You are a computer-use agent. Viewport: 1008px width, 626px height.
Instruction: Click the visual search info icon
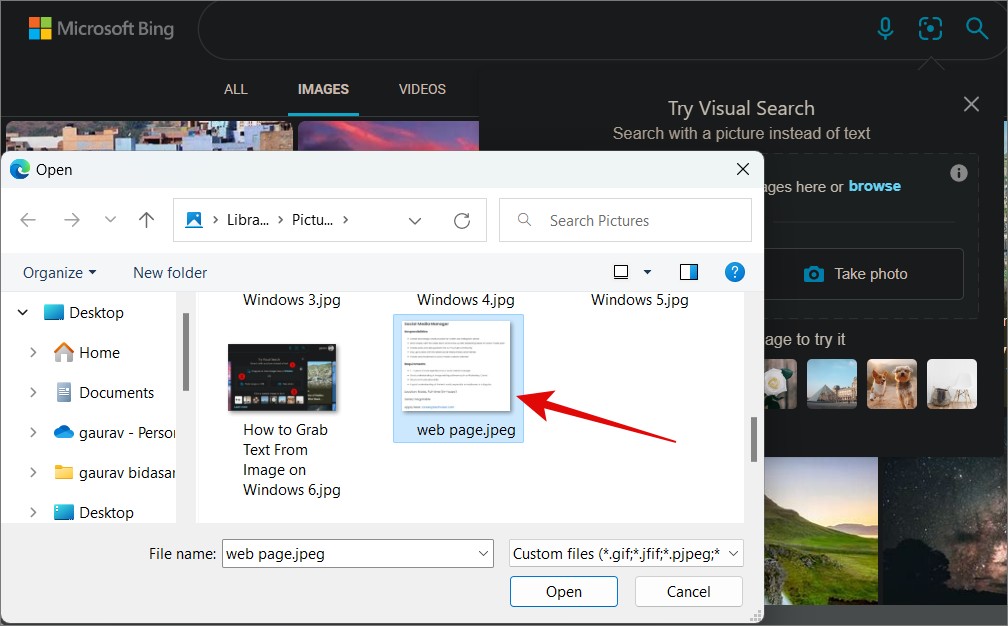click(958, 173)
